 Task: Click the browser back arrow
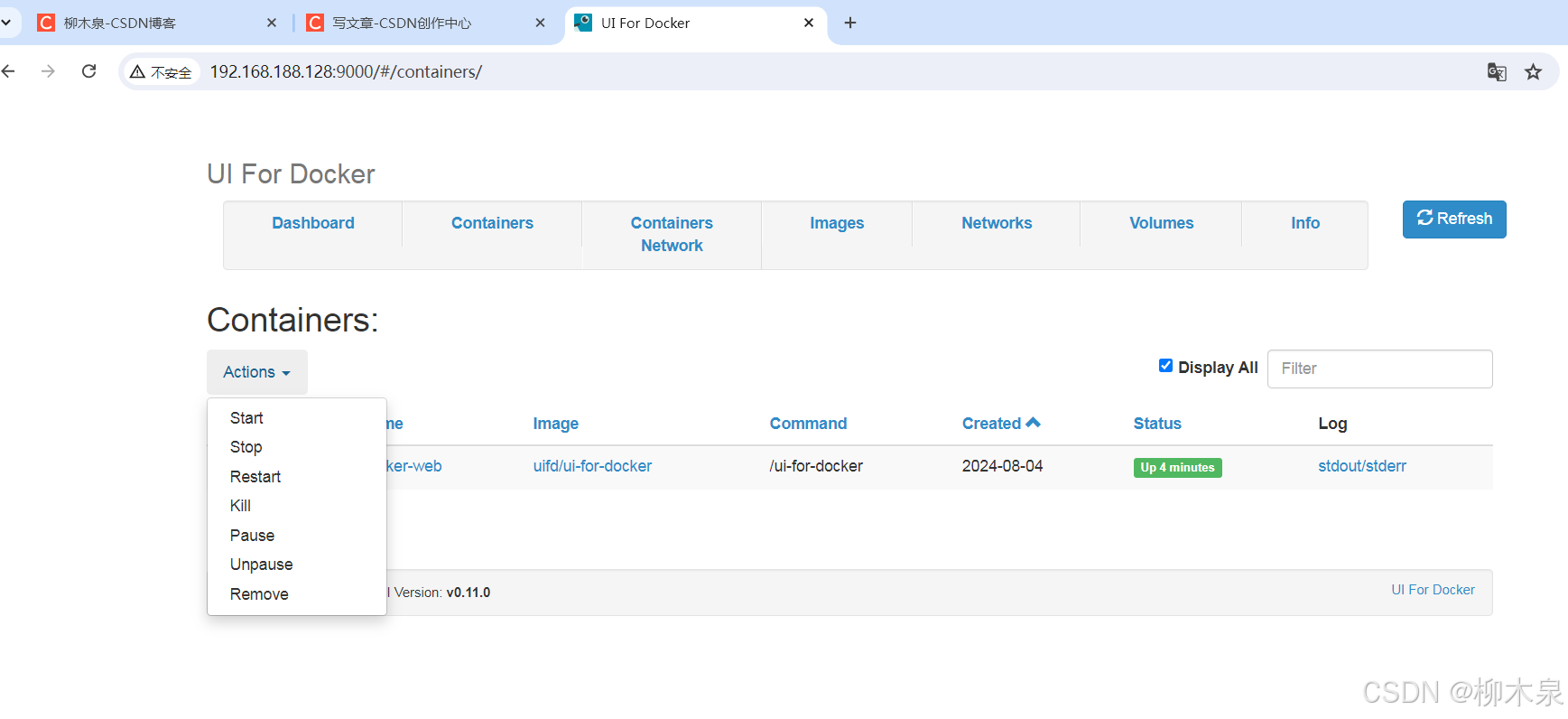tap(8, 71)
